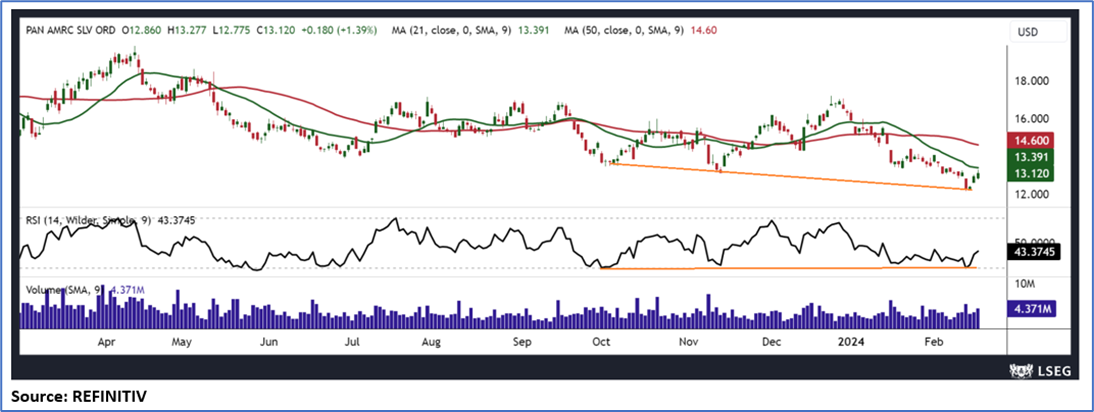Click the Oct label on the time axis
Viewport: 1094px width, 412px height.
click(601, 342)
